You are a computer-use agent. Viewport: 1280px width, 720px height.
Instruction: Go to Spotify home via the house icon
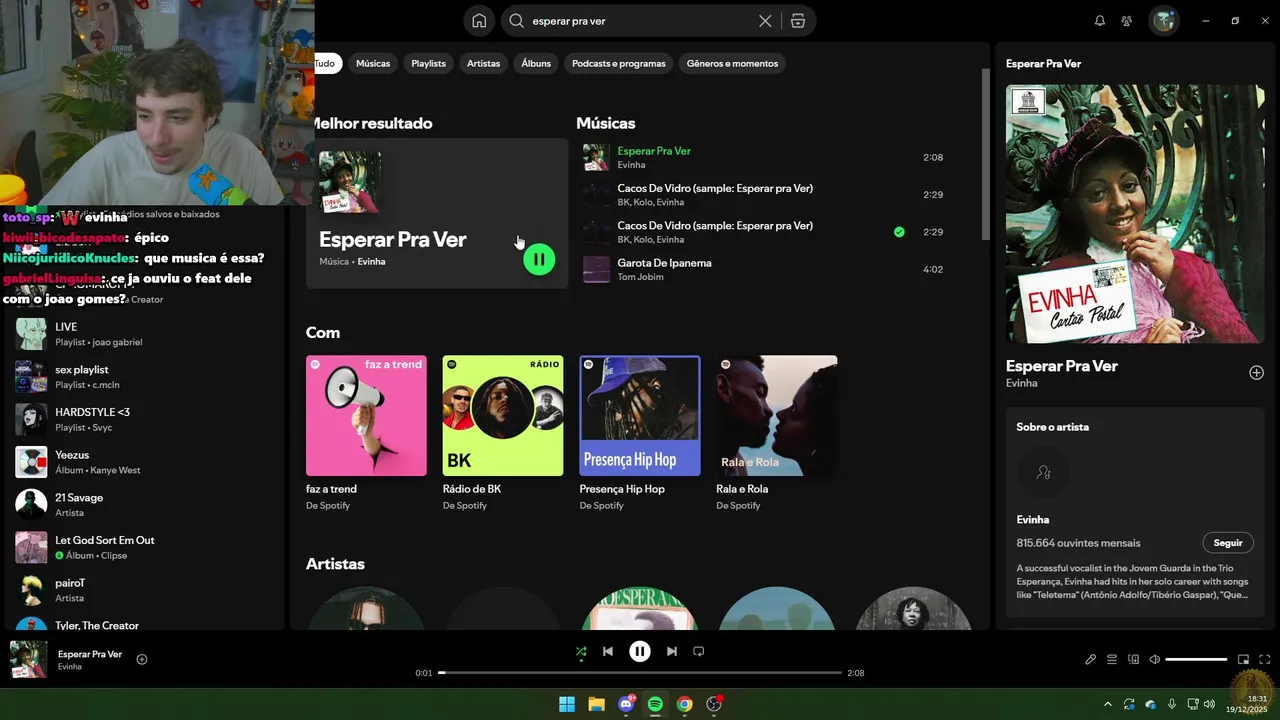pos(479,21)
